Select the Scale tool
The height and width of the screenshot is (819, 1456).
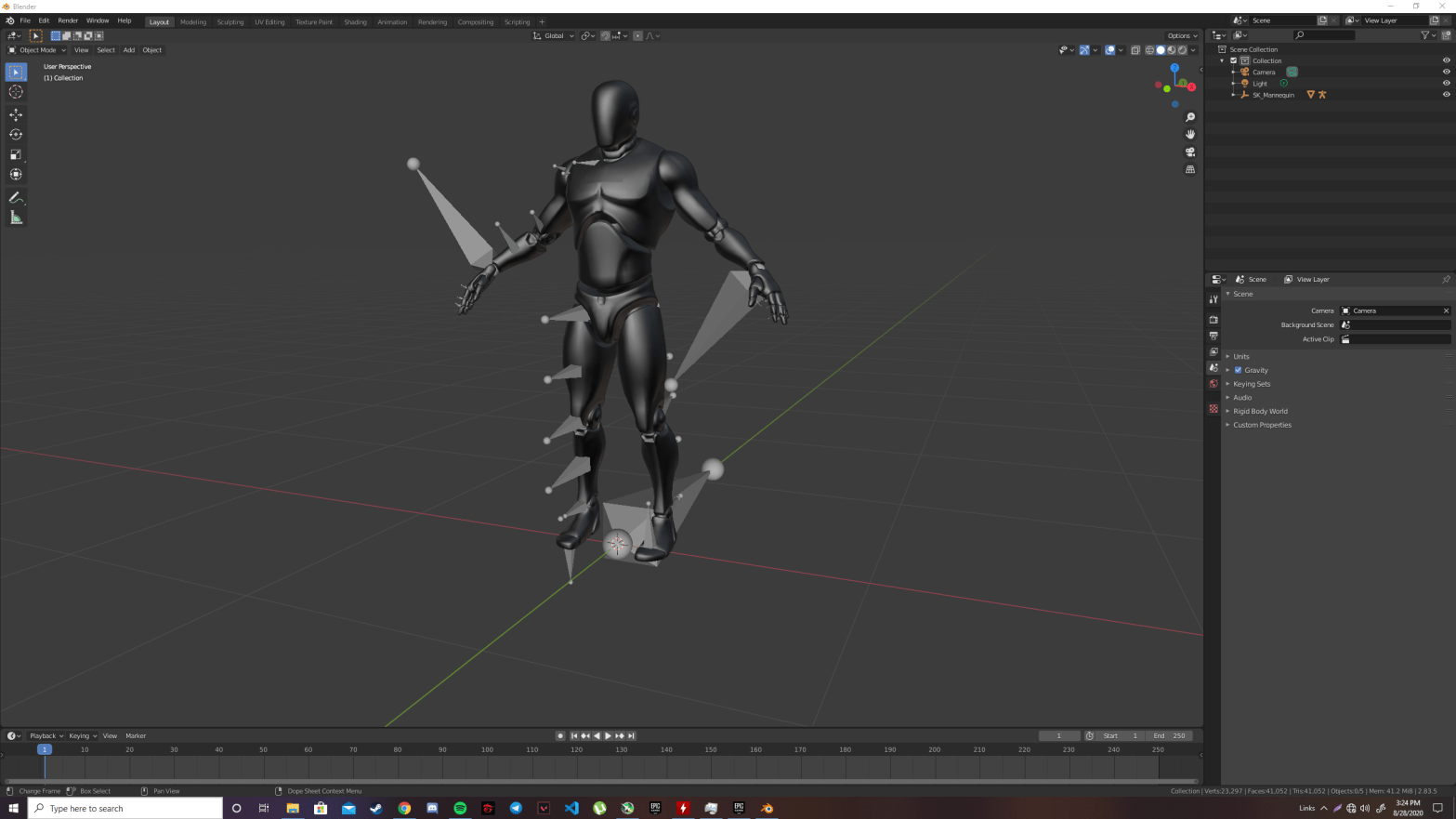pyautogui.click(x=16, y=154)
